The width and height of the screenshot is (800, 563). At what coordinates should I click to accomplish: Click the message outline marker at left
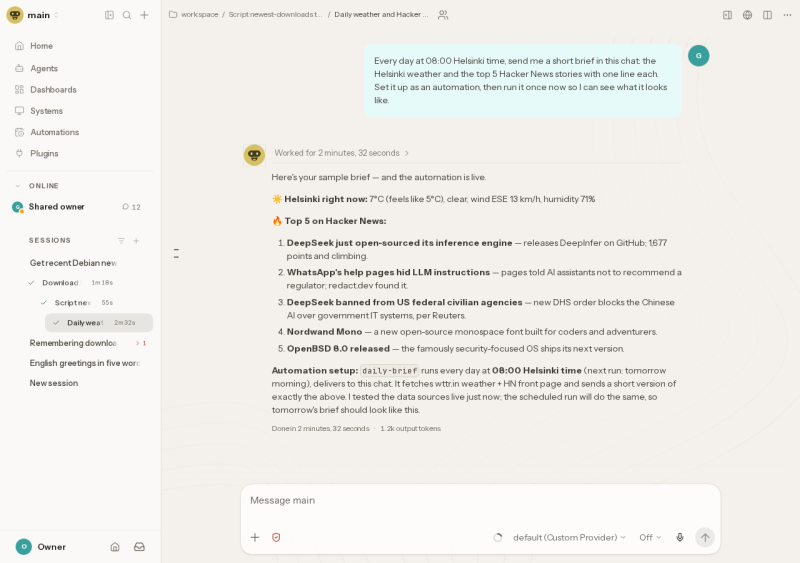click(x=176, y=253)
